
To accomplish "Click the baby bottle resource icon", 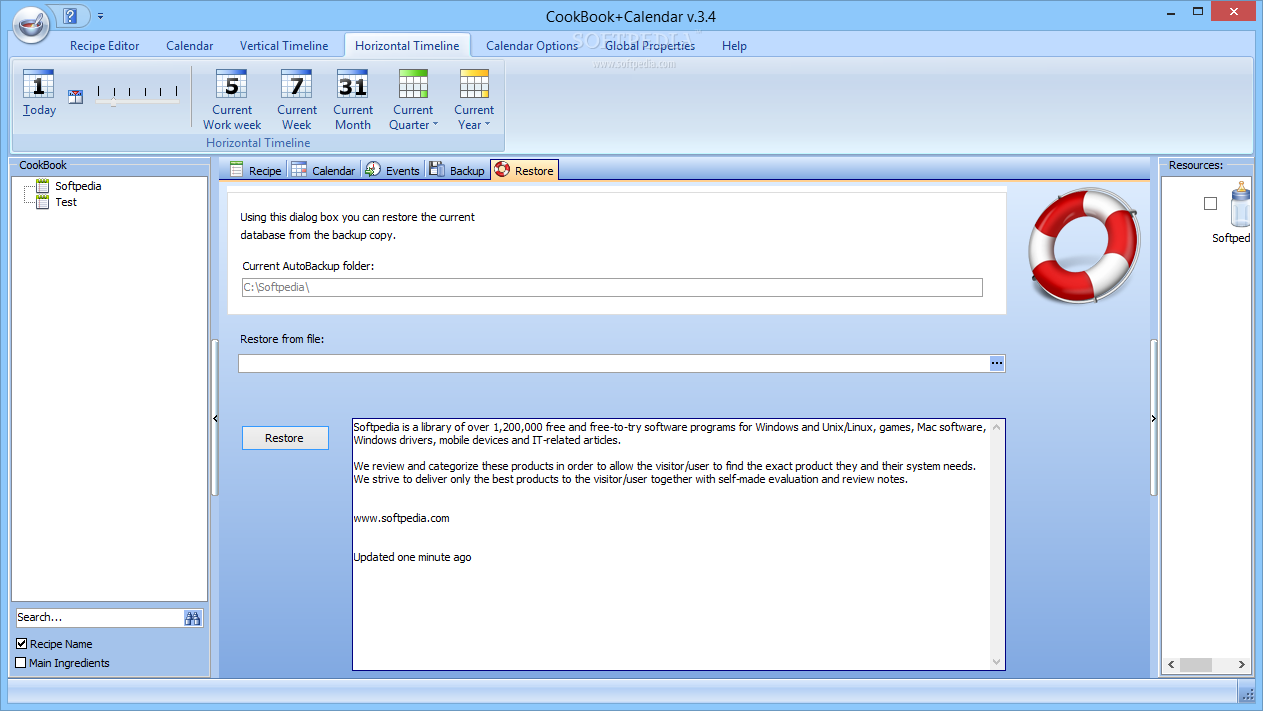I will [x=1240, y=206].
